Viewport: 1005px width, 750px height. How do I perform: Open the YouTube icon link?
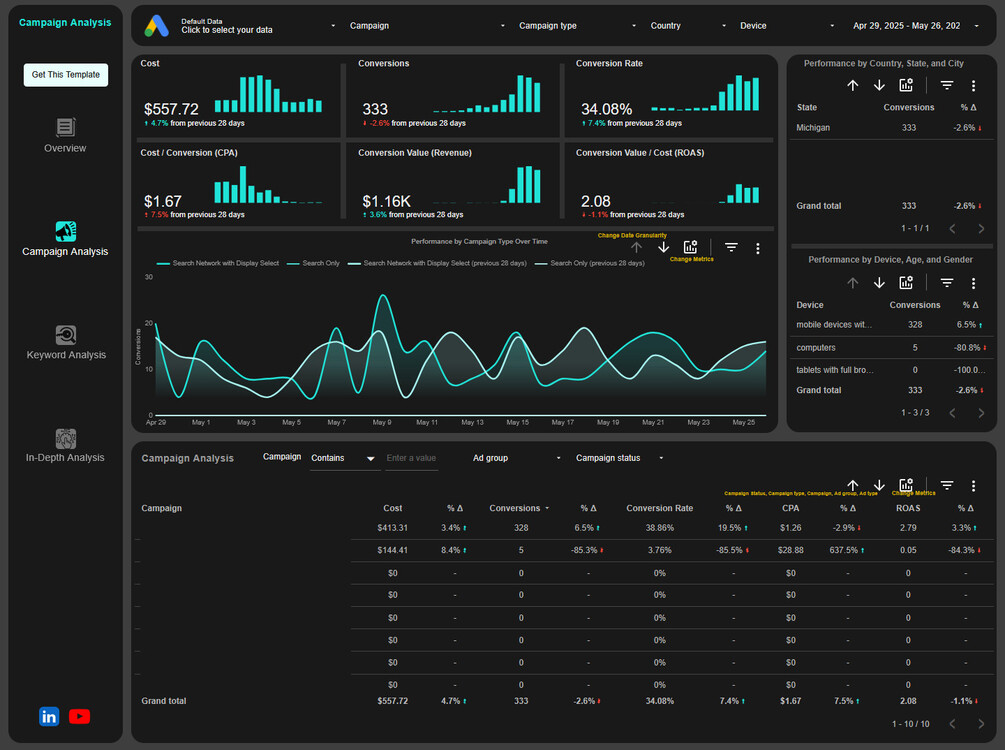pos(79,716)
